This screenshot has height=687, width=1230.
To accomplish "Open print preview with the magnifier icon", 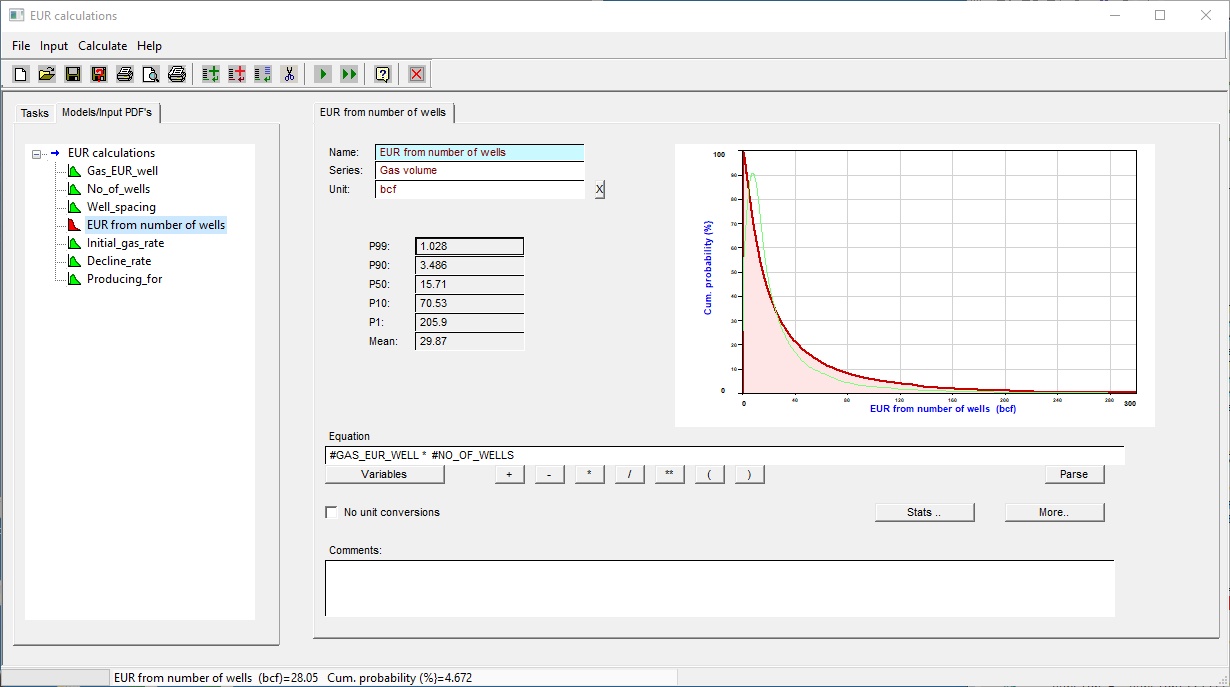I will click(x=150, y=74).
